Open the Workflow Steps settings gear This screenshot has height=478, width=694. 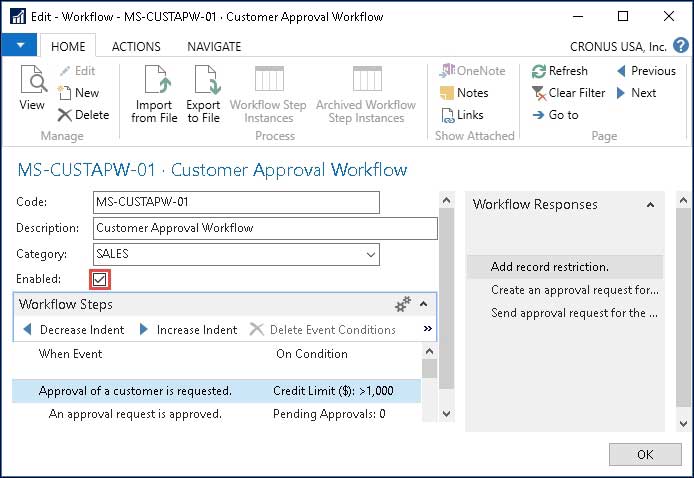tap(403, 304)
